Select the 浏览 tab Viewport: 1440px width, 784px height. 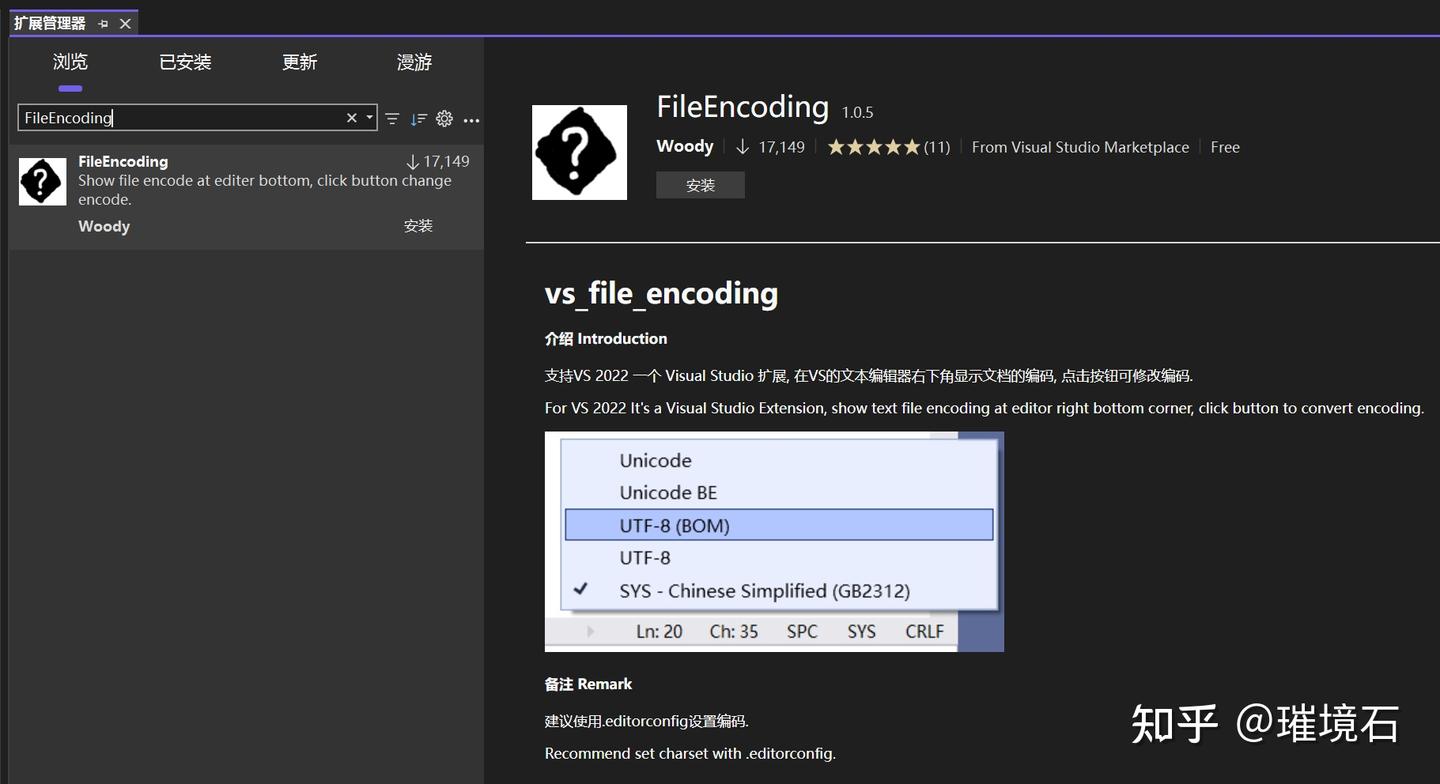(69, 62)
